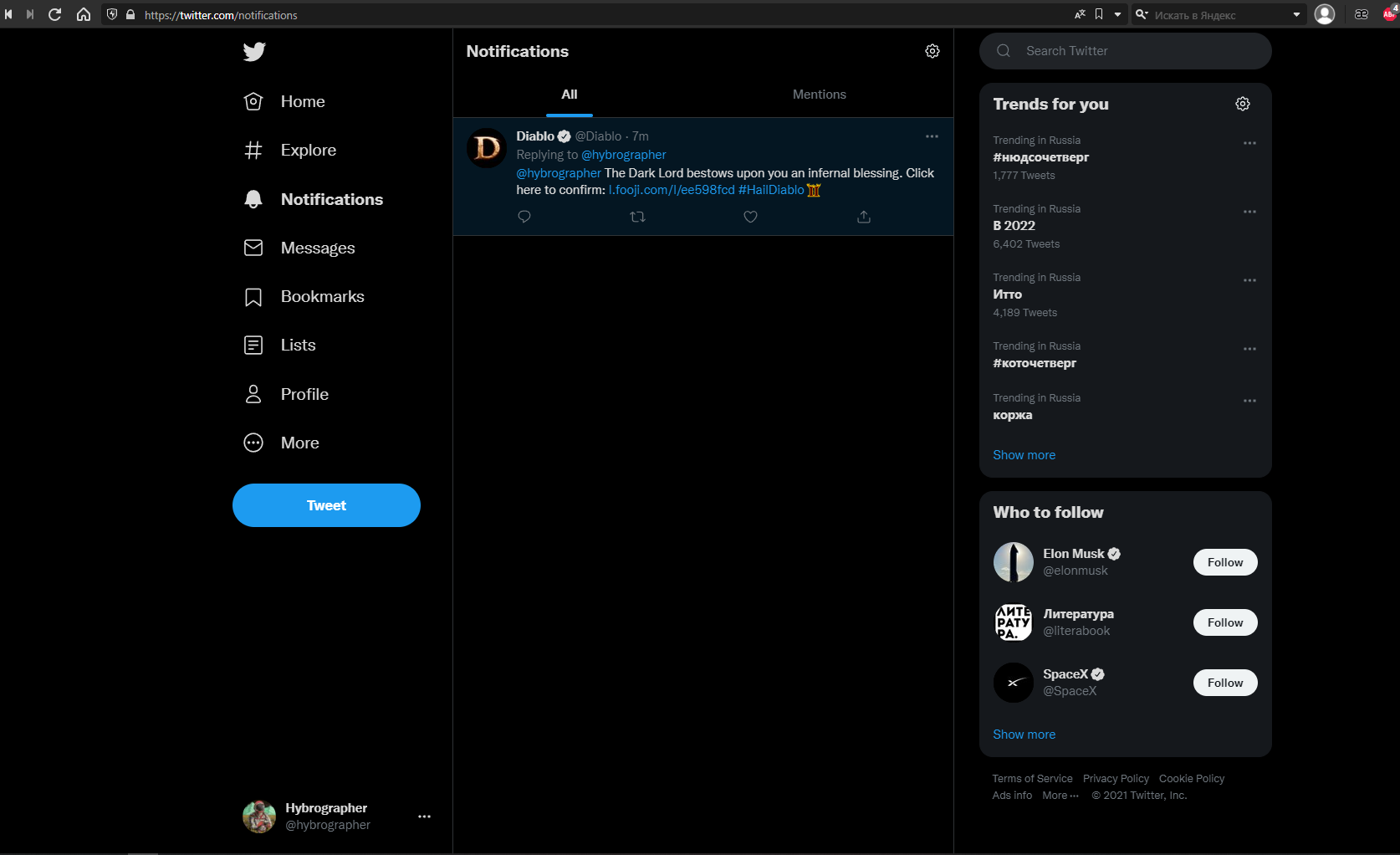Viewport: 1400px width, 855px height.
Task: Switch to the Mentions tab
Action: point(820,95)
